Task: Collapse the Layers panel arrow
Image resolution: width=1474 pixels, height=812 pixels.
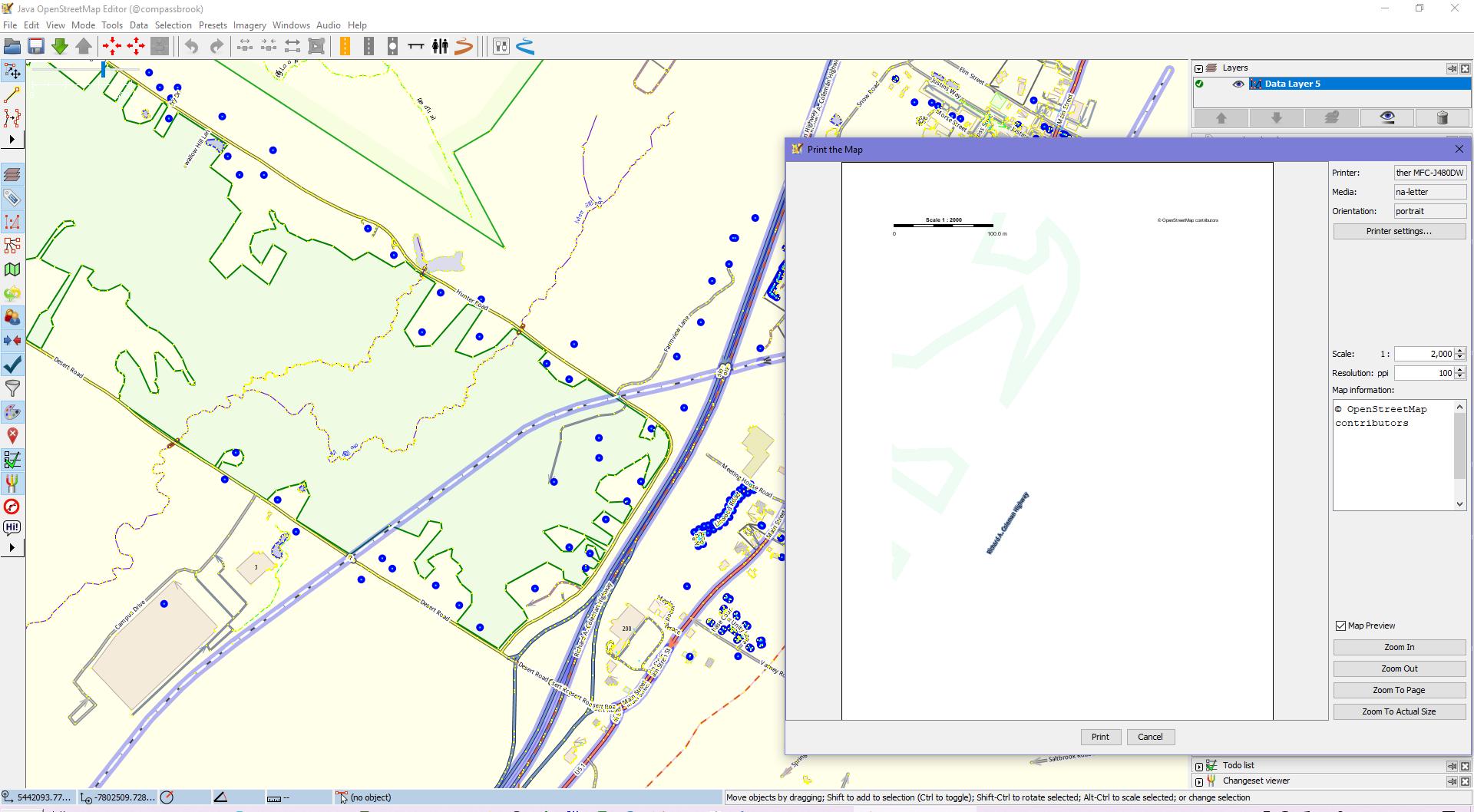Action: click(x=1198, y=68)
